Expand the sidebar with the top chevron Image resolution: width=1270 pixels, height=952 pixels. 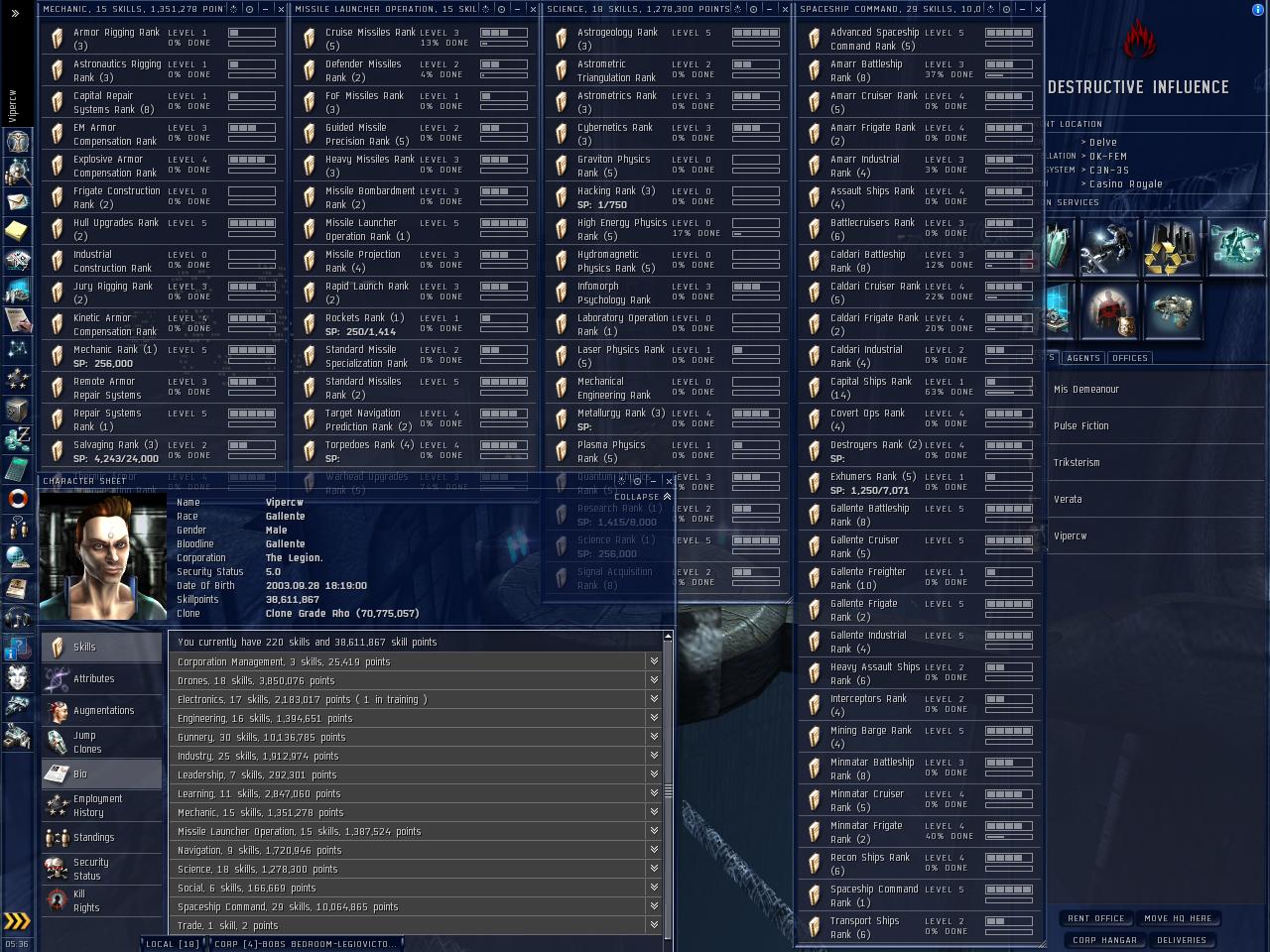coord(16,13)
